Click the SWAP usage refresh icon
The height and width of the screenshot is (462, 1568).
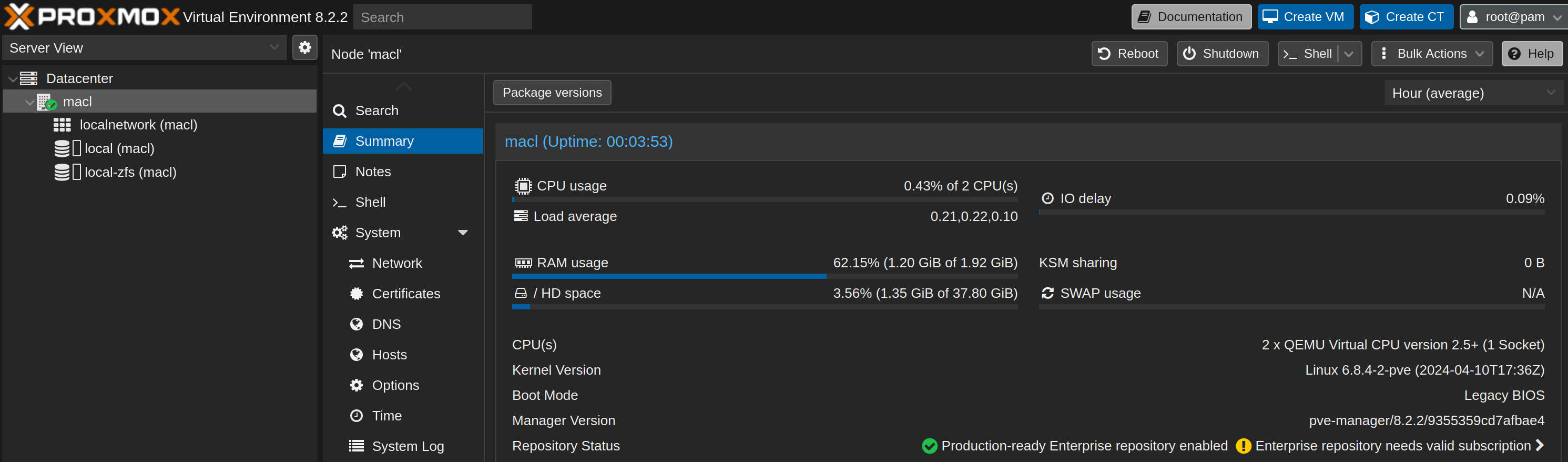tap(1047, 293)
